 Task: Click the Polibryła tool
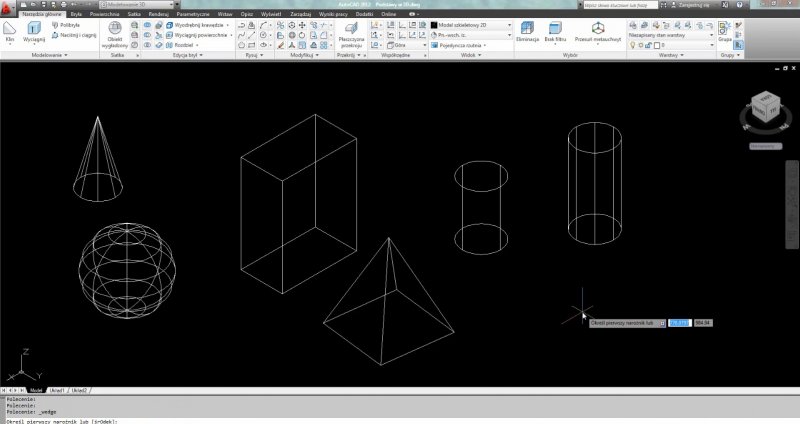pos(68,25)
